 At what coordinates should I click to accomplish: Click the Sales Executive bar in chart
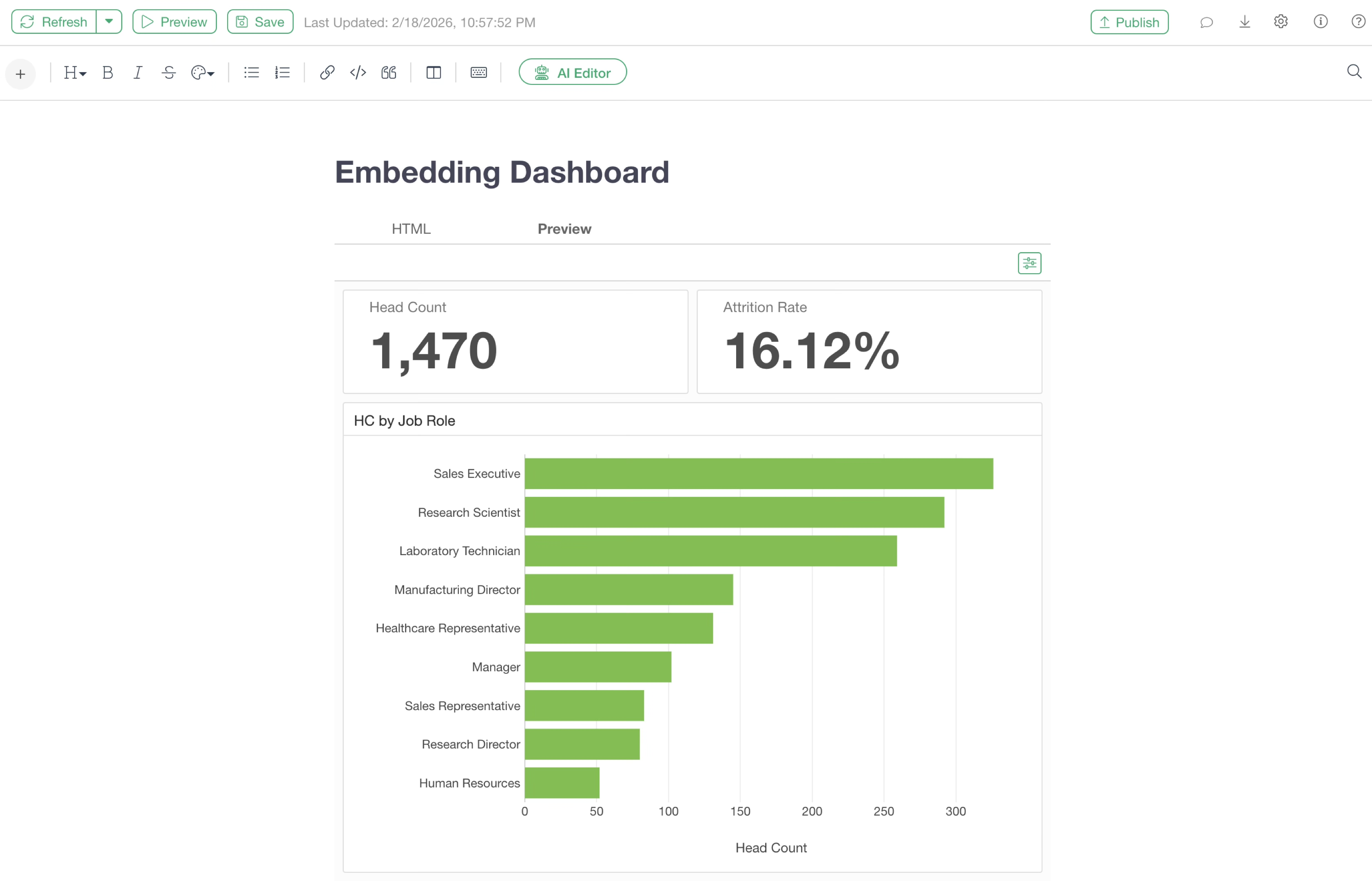click(x=758, y=474)
